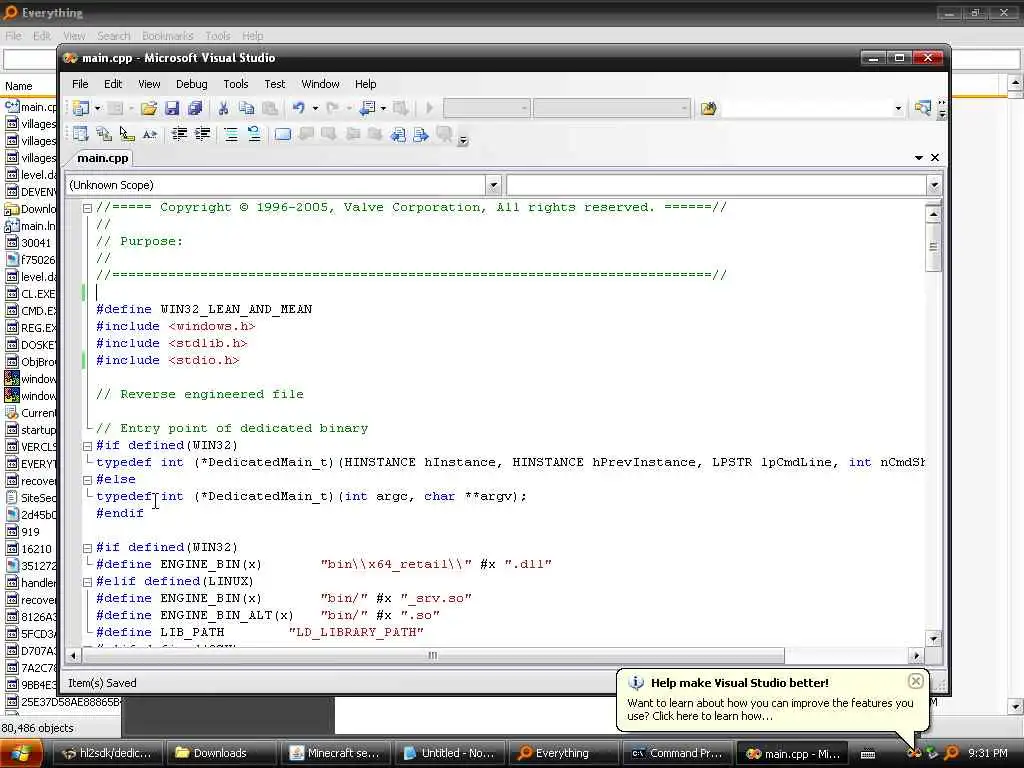Viewport: 1024px width, 768px height.
Task: Click the editor scroll down arrow
Action: (x=933, y=639)
